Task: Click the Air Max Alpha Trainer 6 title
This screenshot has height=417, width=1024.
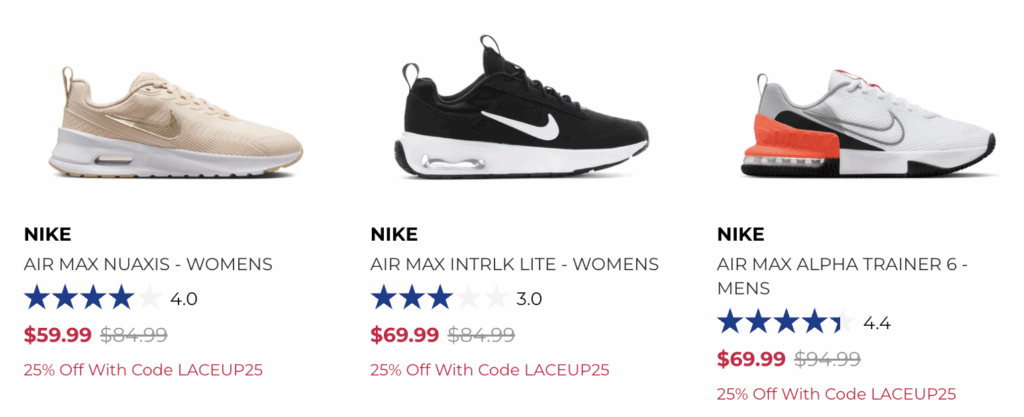Action: (x=843, y=276)
